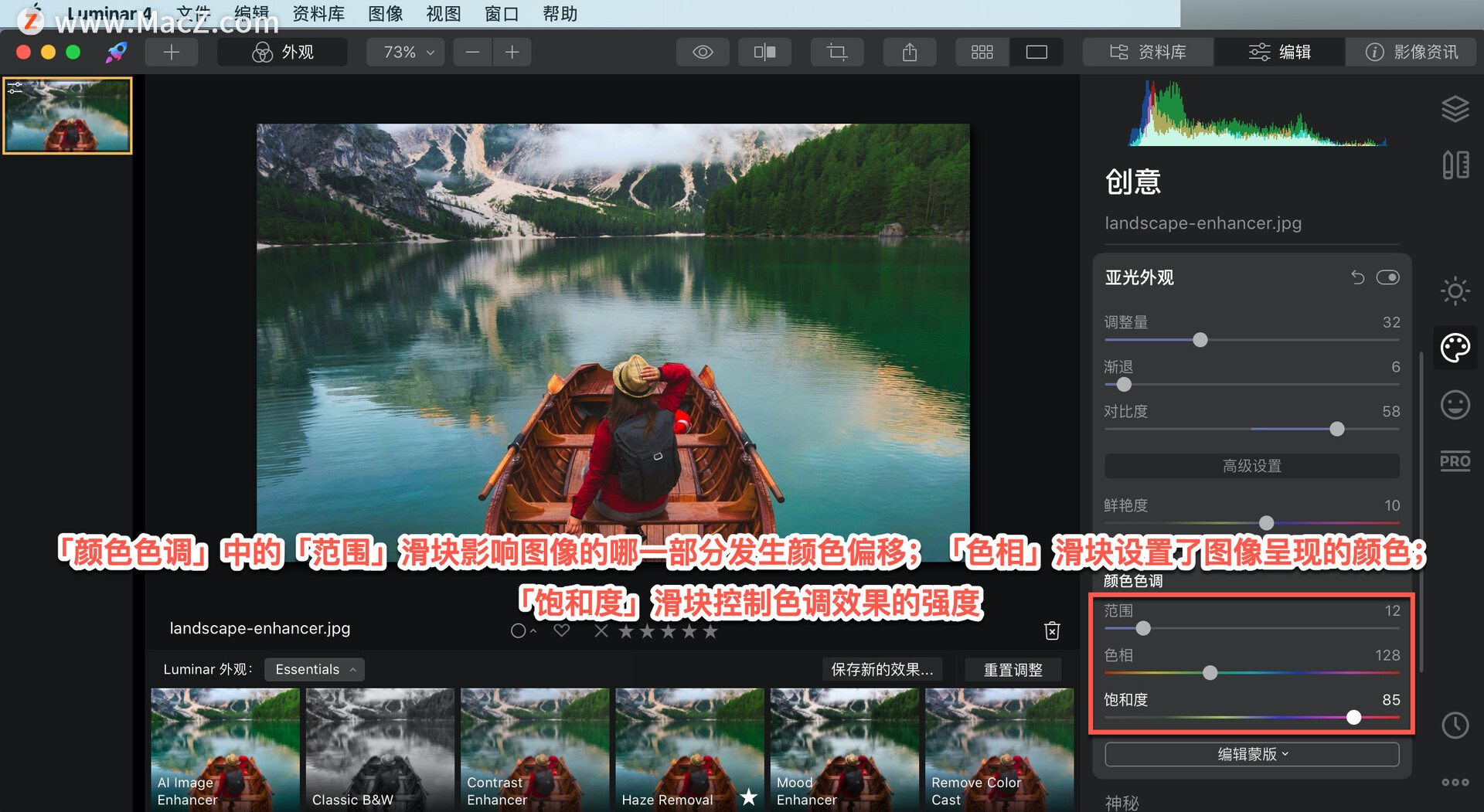Select the Creative tools palette icon
1484x812 pixels.
(x=1455, y=348)
